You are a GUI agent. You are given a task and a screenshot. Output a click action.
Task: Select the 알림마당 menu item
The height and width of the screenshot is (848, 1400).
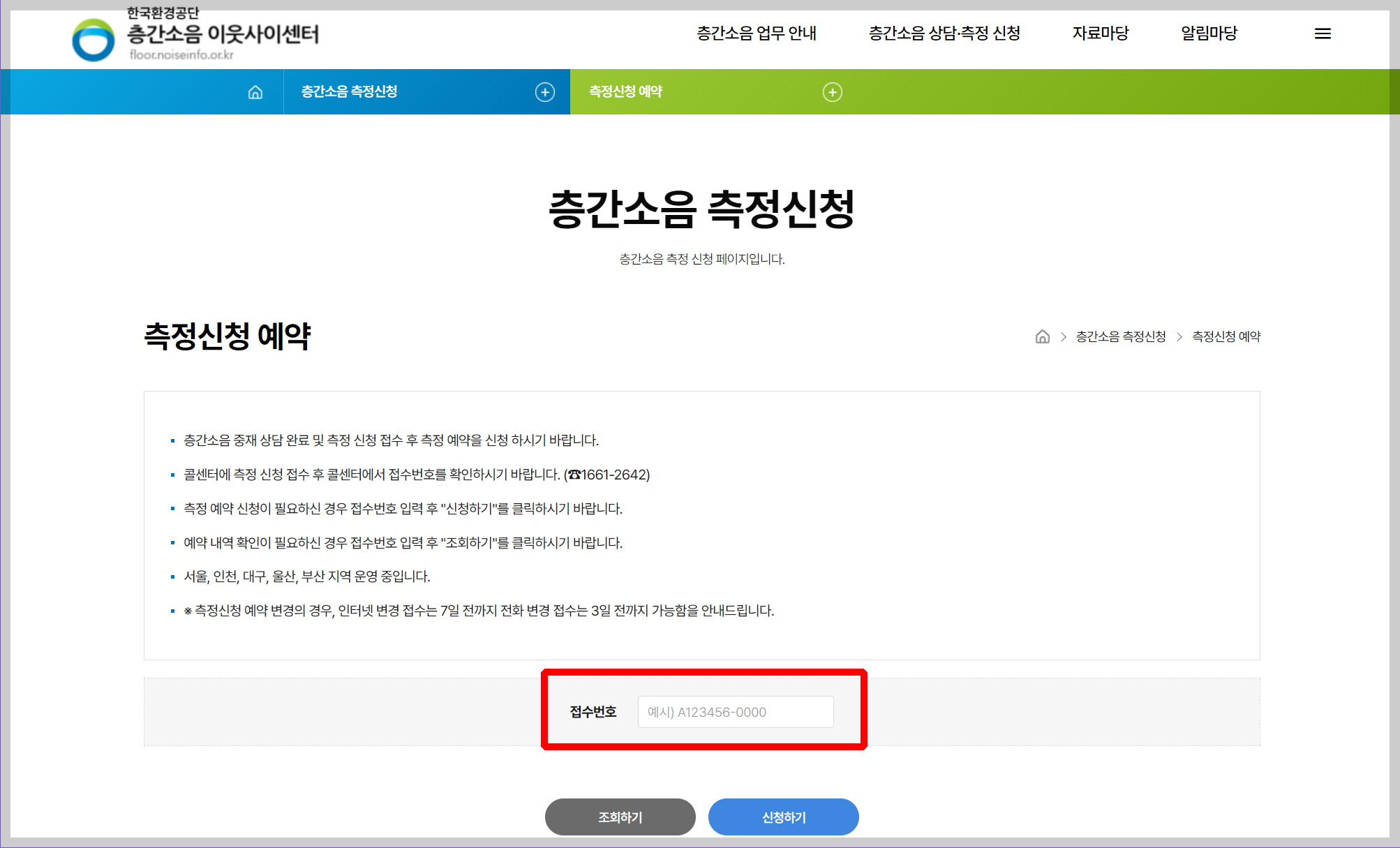[x=1209, y=33]
